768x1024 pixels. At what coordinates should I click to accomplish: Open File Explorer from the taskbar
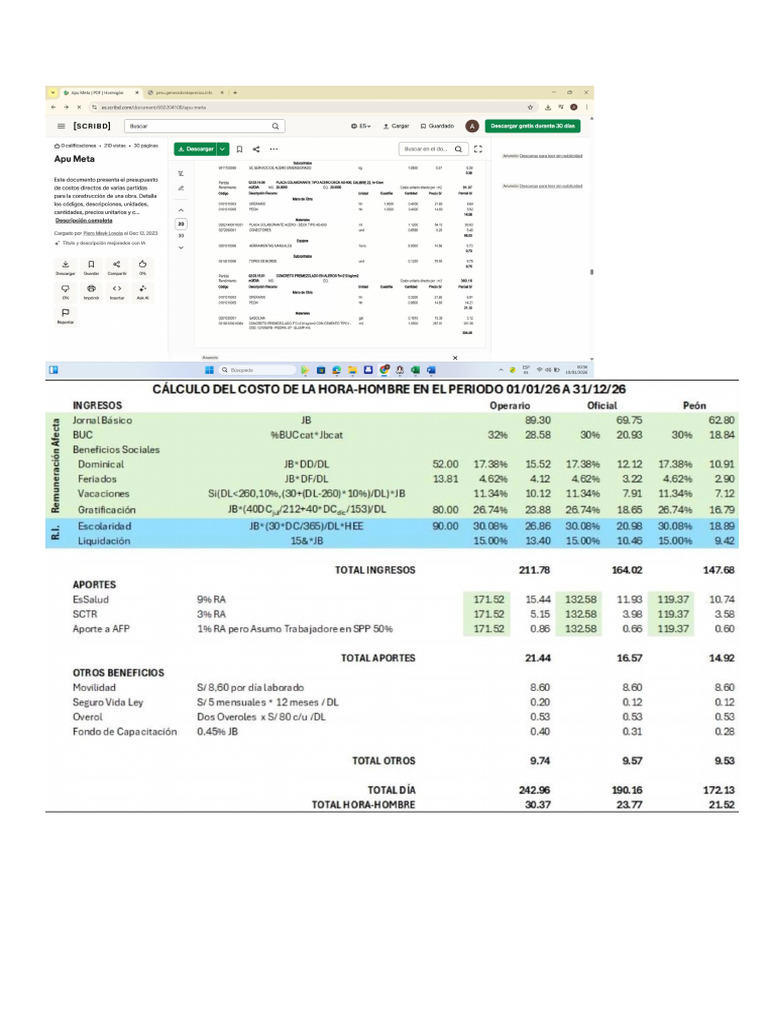tap(352, 370)
